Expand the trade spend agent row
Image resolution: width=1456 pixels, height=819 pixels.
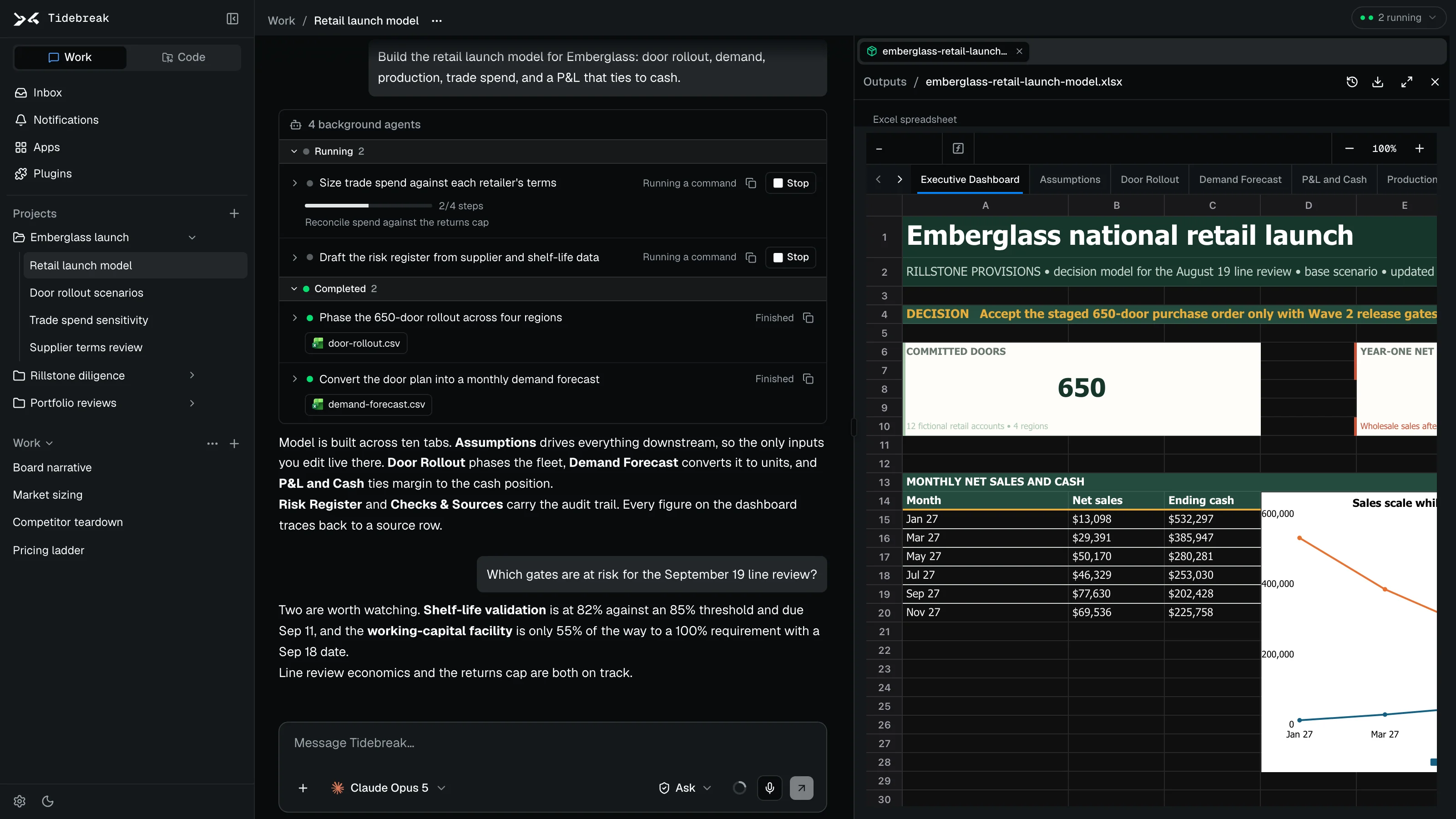coord(294,183)
